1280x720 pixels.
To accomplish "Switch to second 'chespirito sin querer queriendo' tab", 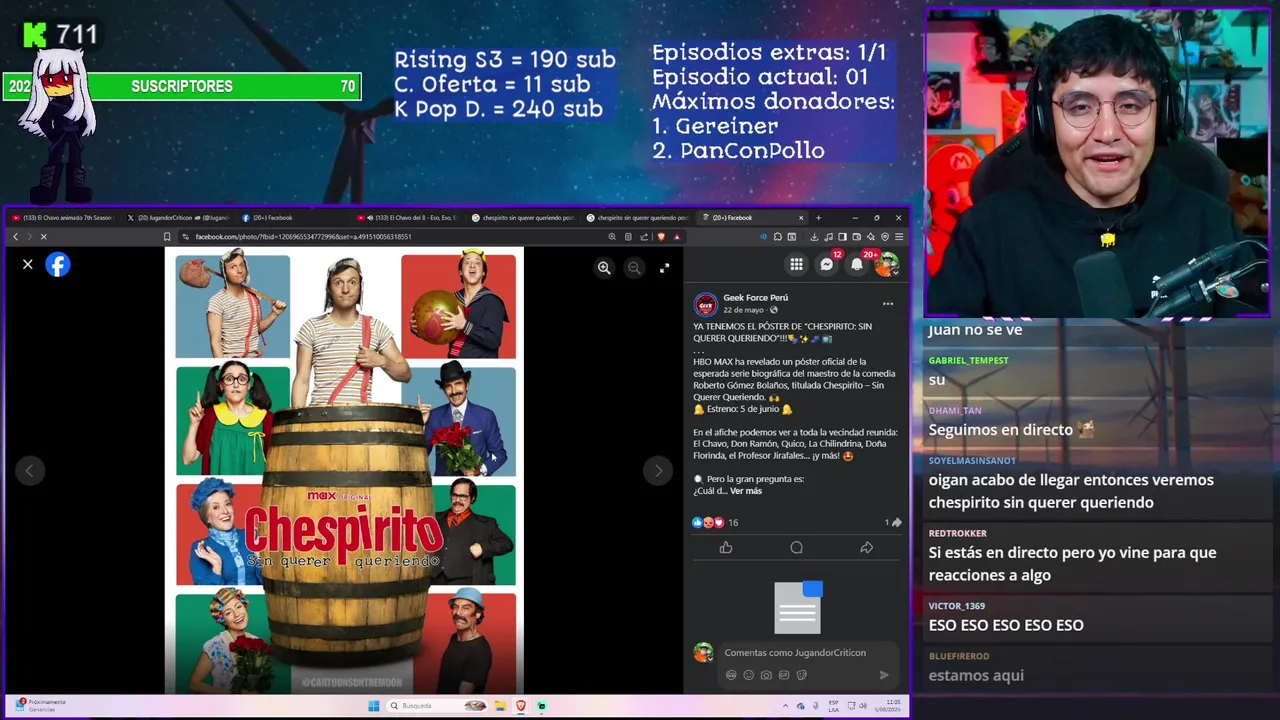I will tap(639, 217).
